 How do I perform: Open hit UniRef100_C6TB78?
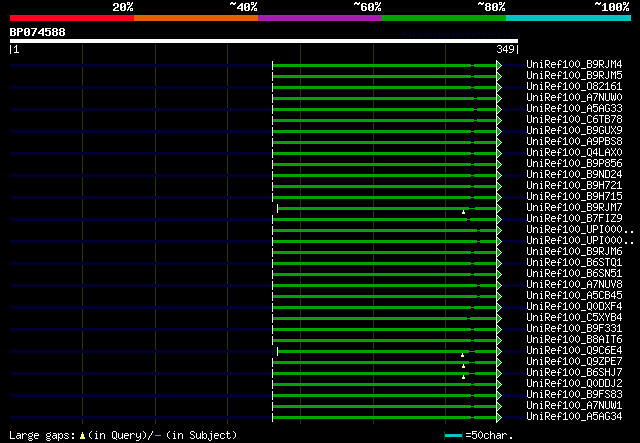pos(574,120)
